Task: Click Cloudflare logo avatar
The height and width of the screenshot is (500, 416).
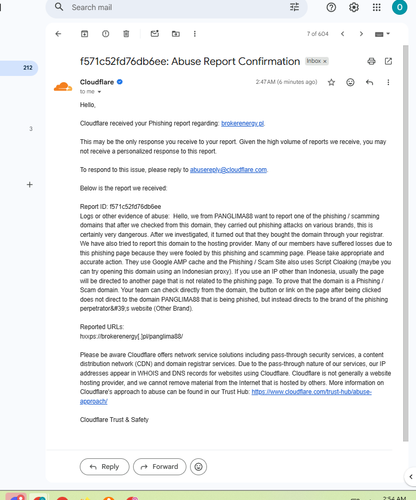Action: 63,87
